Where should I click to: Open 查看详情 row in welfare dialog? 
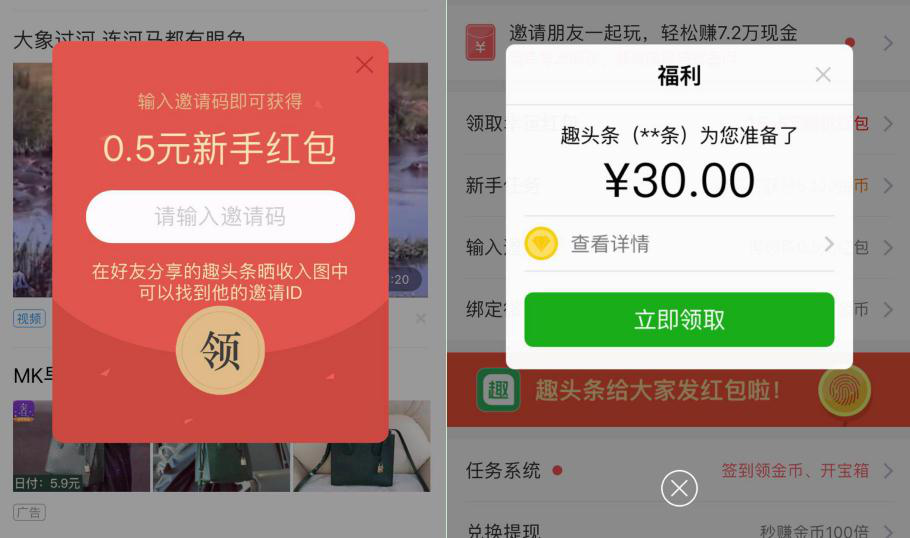pyautogui.click(x=679, y=244)
